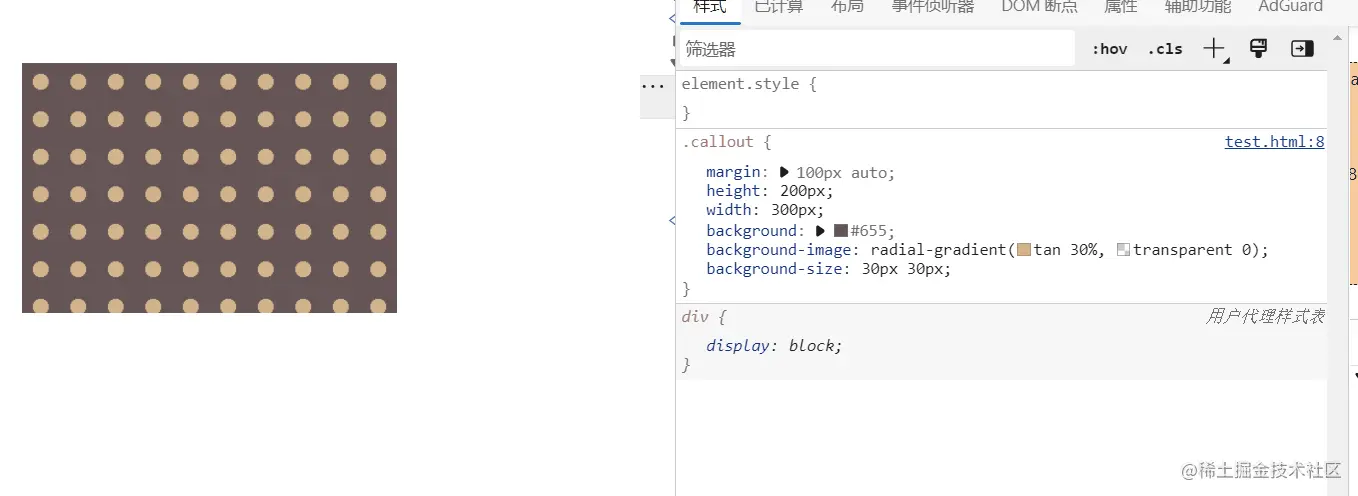Expand the background shorthand triangle
This screenshot has width=1358, height=496.
(x=822, y=231)
